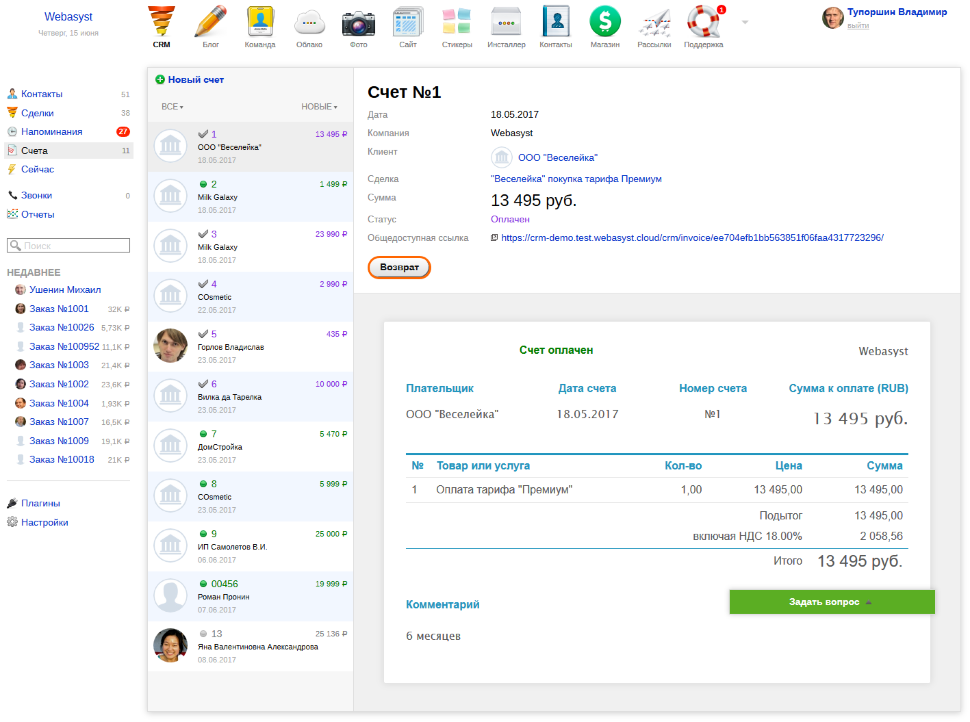Open recent Заказ №100952
Image resolution: width=970 pixels, height=722 pixels.
point(64,346)
